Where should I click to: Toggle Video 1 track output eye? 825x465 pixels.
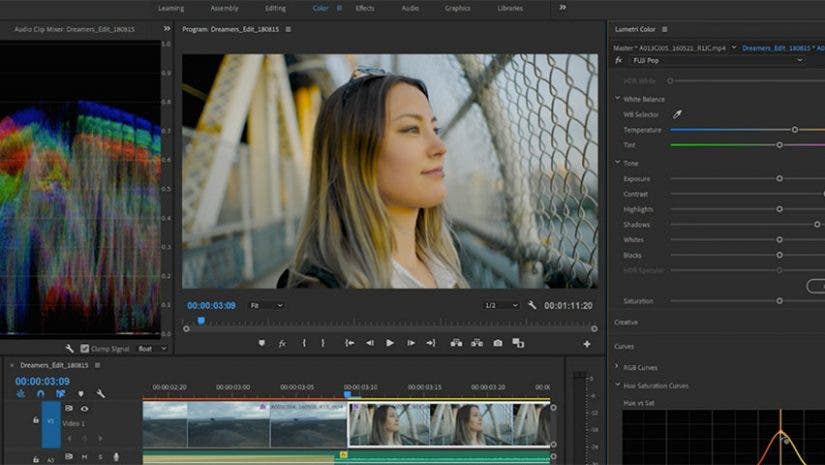(84, 408)
